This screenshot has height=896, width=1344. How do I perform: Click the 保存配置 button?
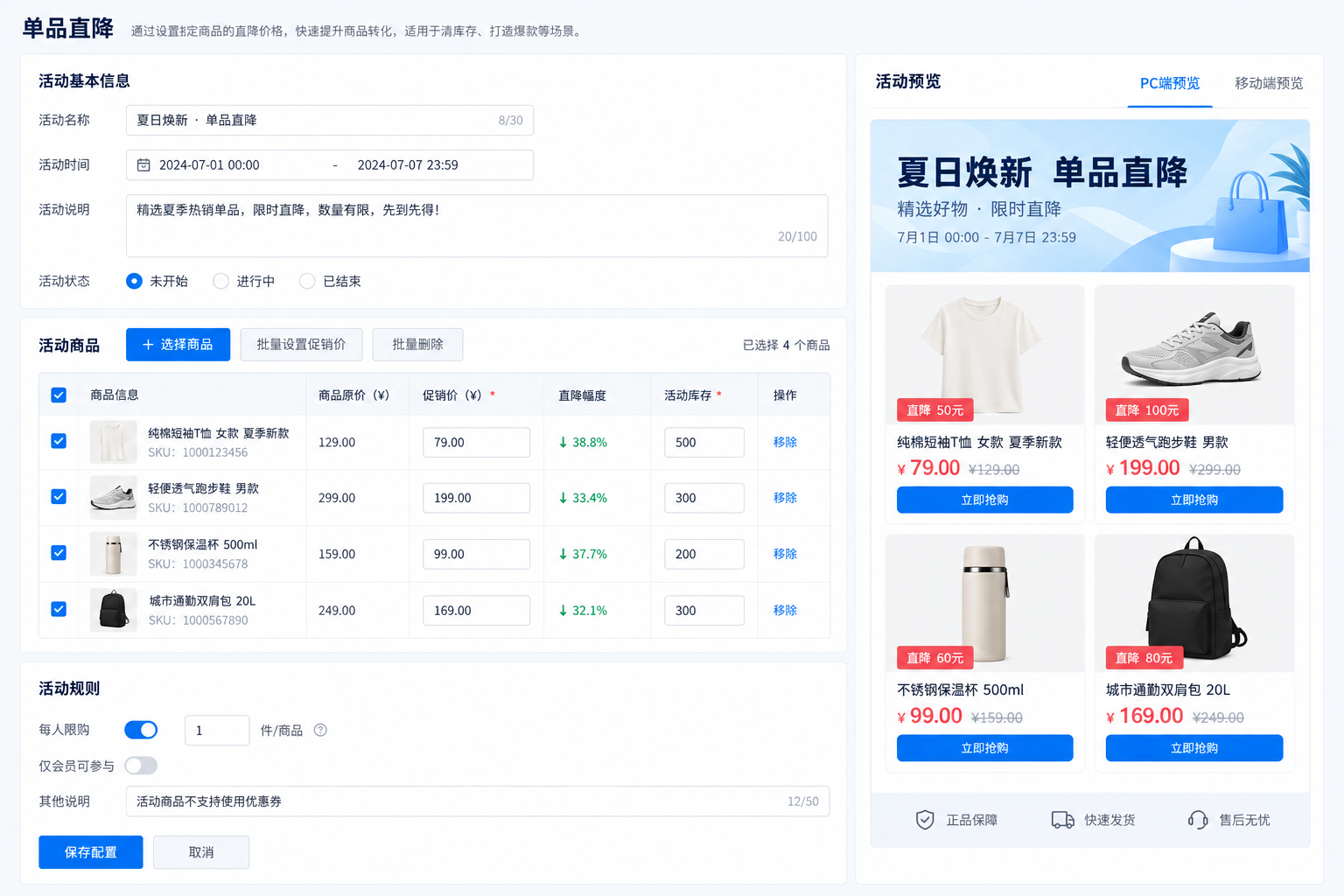[x=91, y=852]
